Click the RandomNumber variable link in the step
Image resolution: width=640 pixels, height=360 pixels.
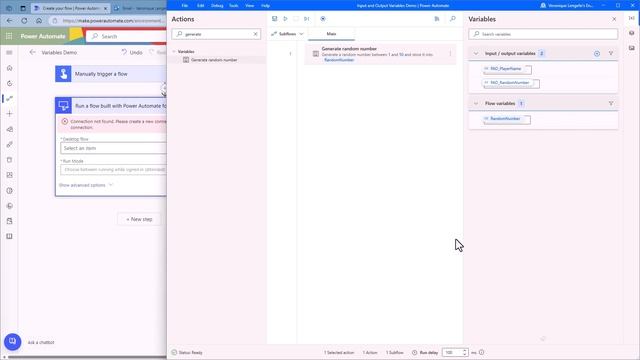[x=339, y=60]
